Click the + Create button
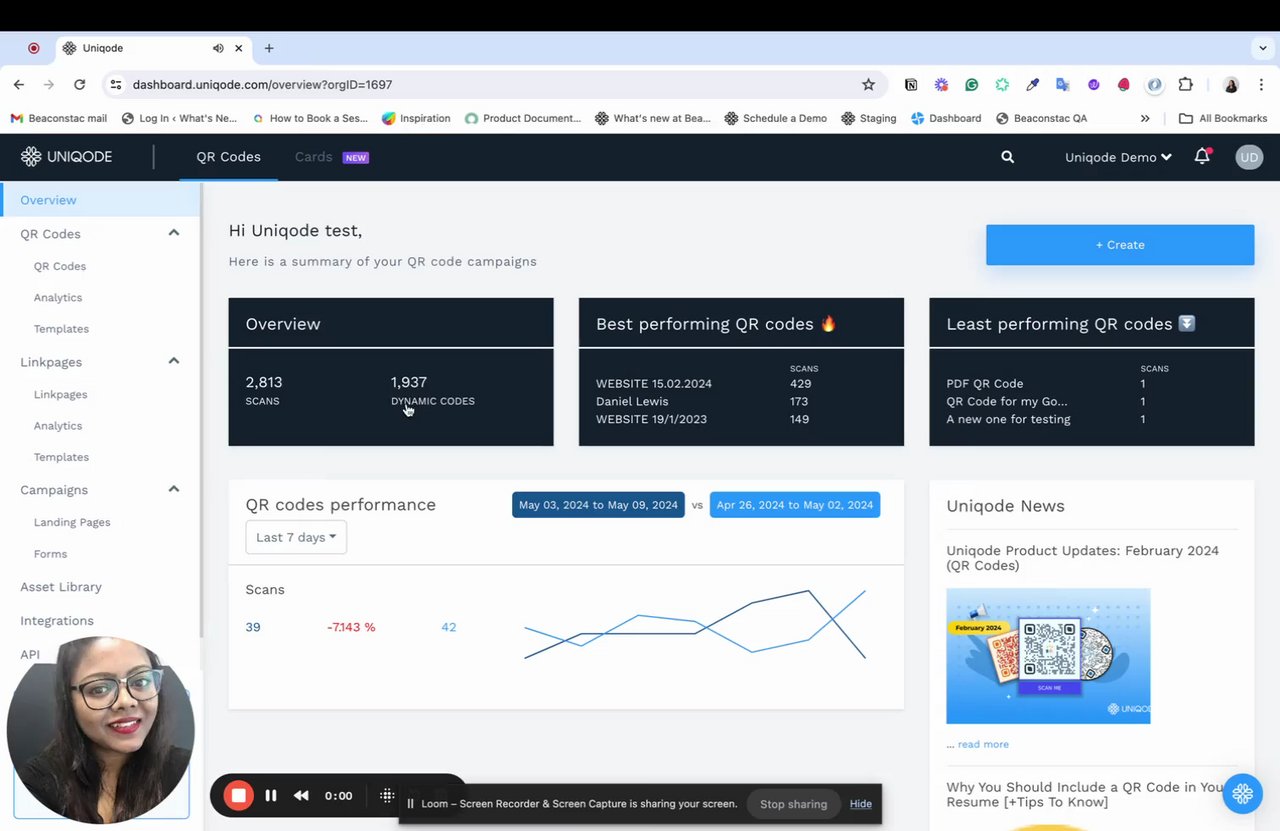The height and width of the screenshot is (831, 1280). click(x=1120, y=245)
